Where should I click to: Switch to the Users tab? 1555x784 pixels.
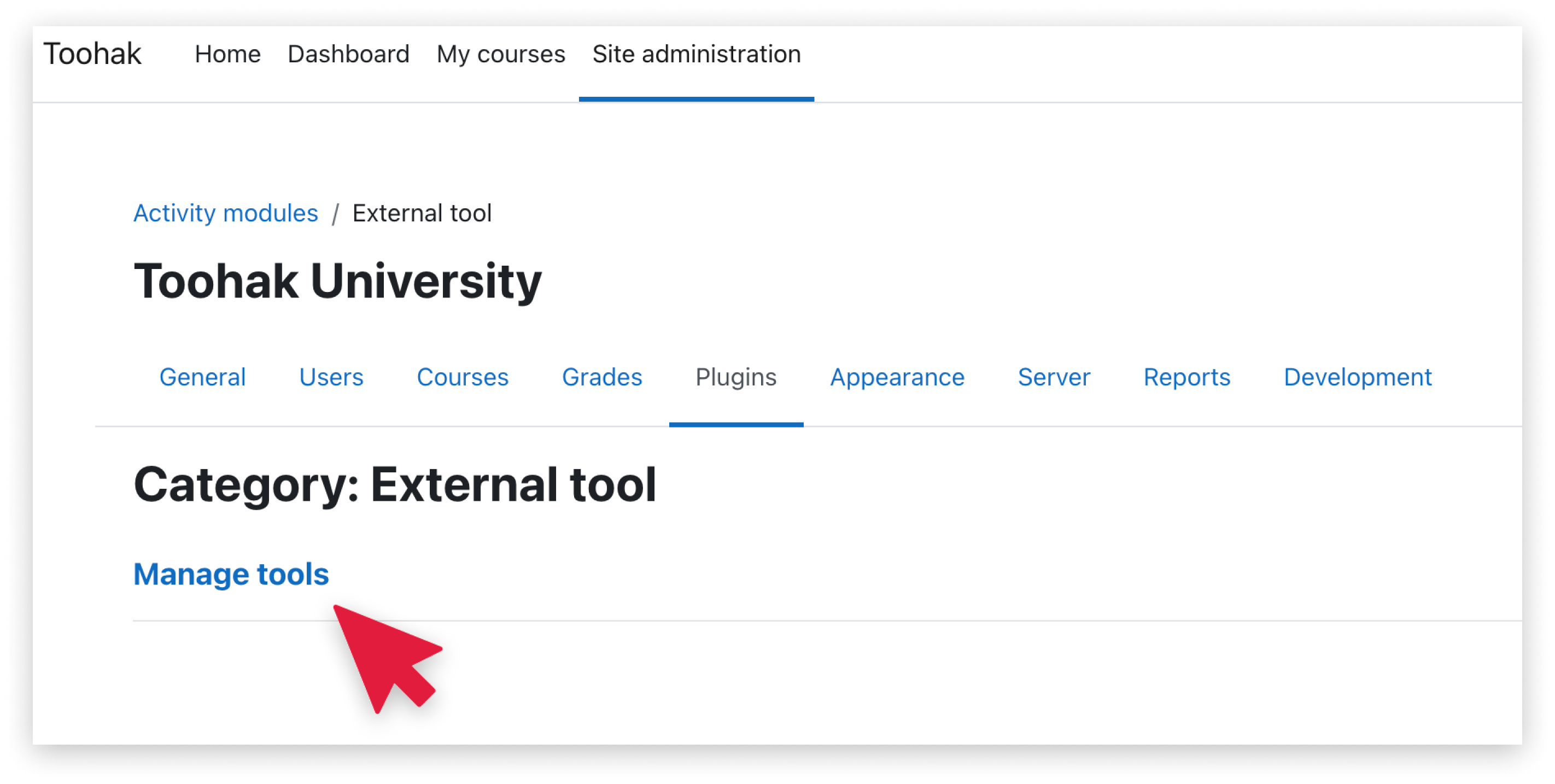(x=331, y=377)
